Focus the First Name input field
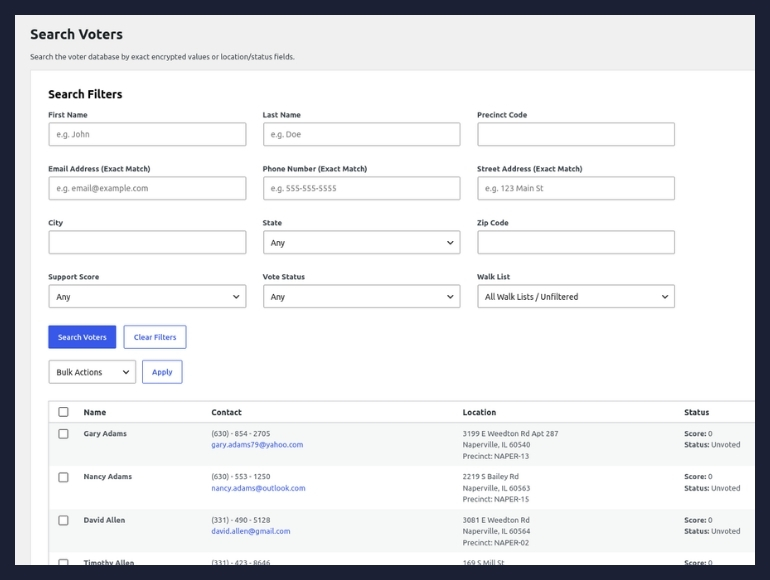Viewport: 770px width, 580px height. [x=147, y=134]
